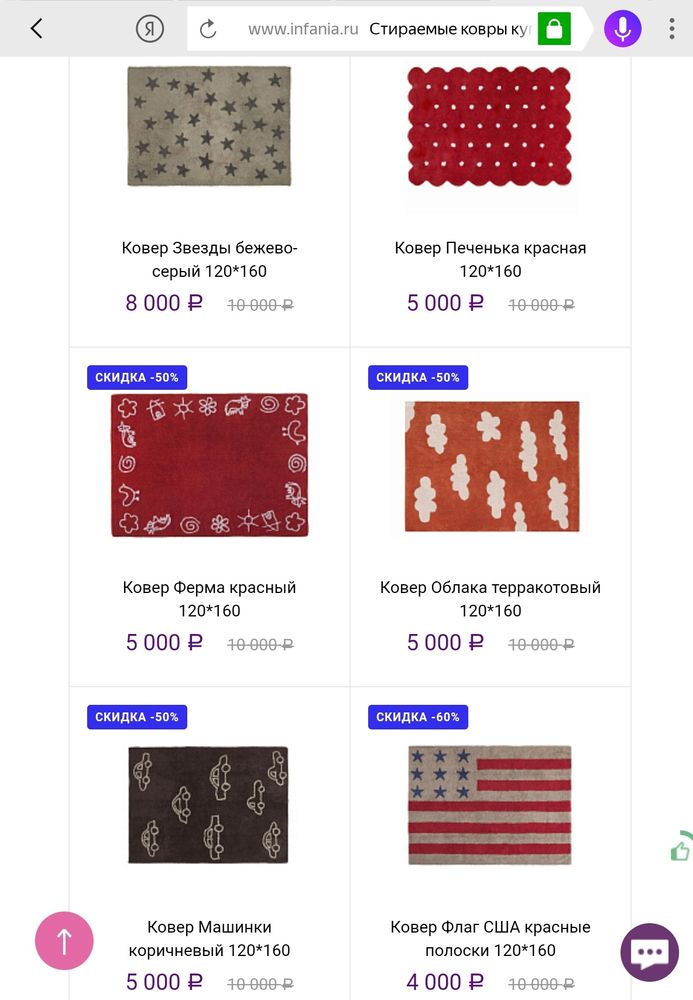Viewport: 693px width, 1000px height.
Task: Tap the green secure connection lock icon
Action: [x=552, y=28]
